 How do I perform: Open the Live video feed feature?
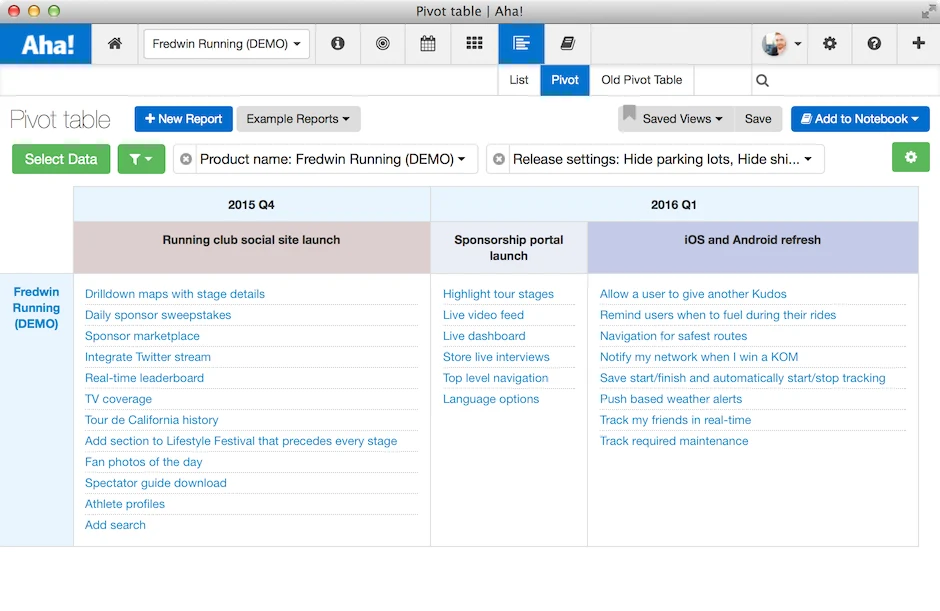click(x=483, y=315)
